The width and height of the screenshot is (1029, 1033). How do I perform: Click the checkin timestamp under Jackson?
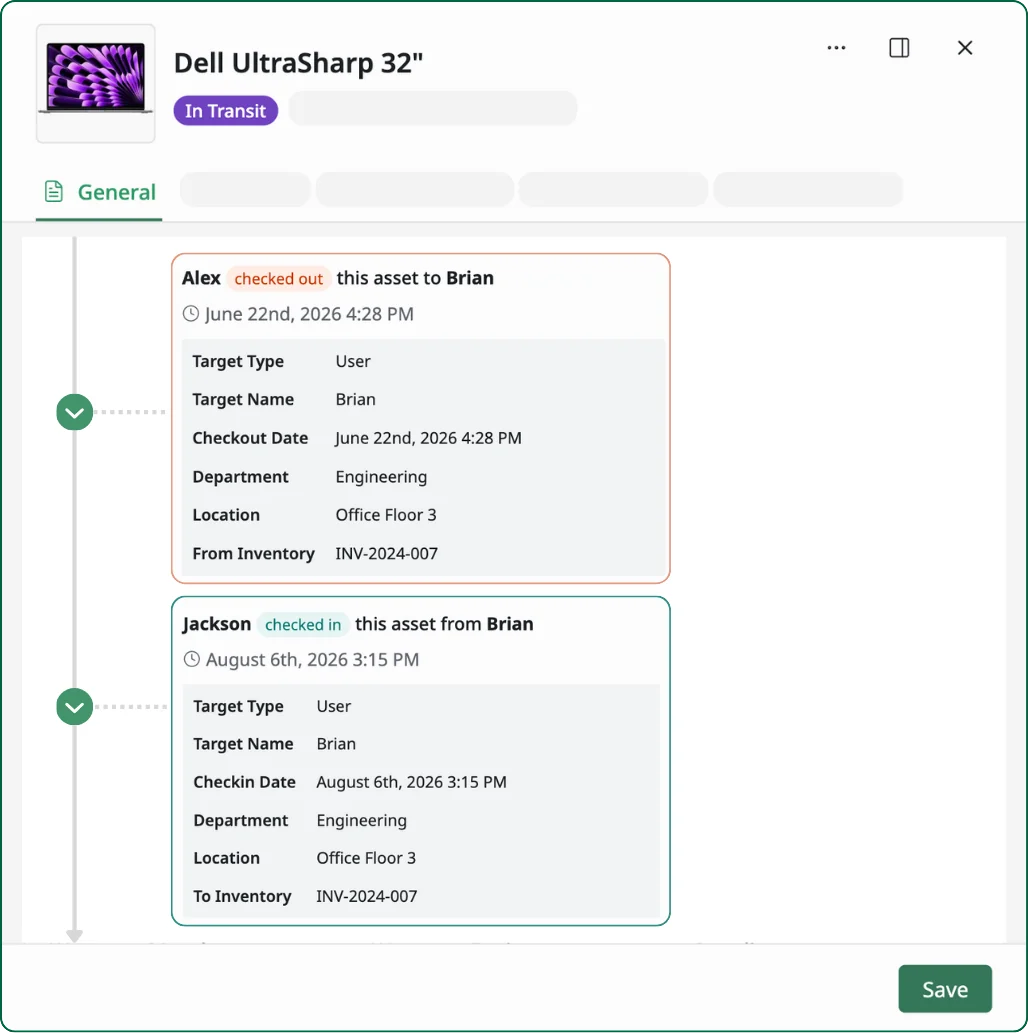click(312, 659)
